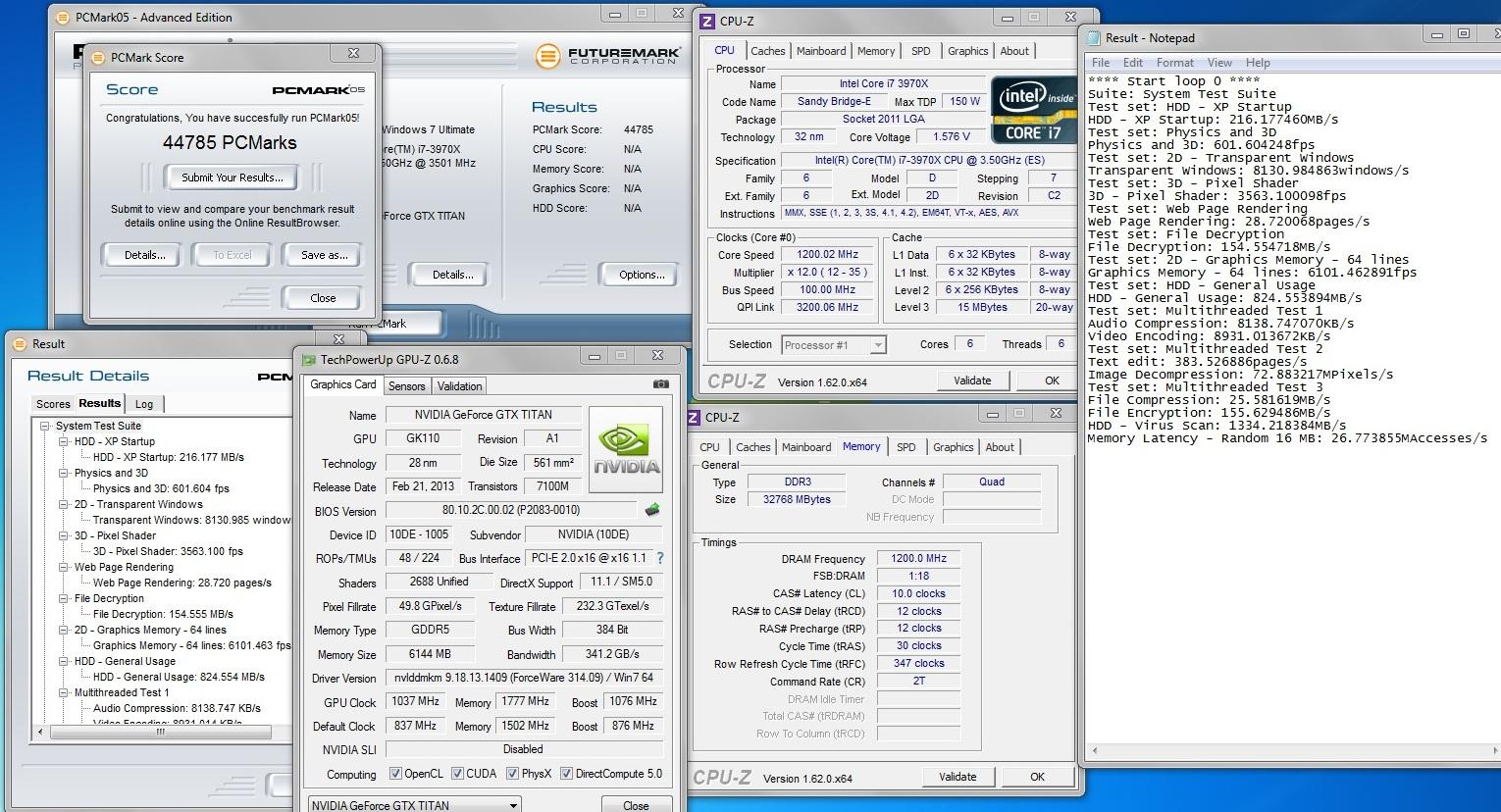Click the DRAM Frequency value 1200.0 MHz
The width and height of the screenshot is (1501, 812).
coord(918,559)
